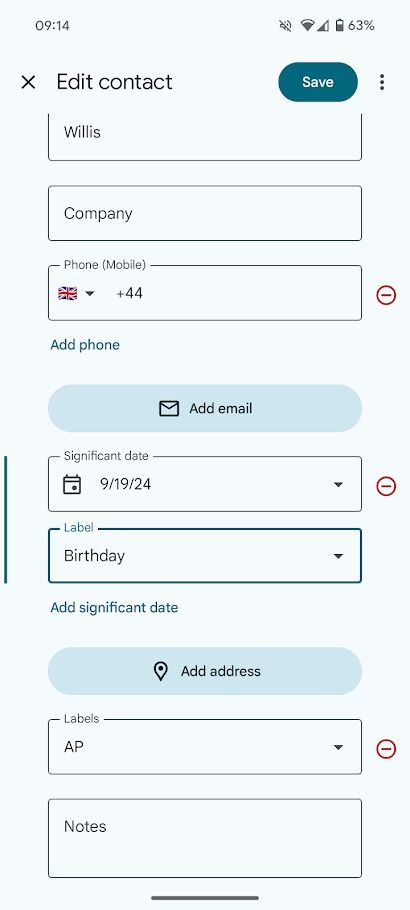This screenshot has height=910, width=410.
Task: Tap the envelope icon on Add email
Action: (x=169, y=409)
